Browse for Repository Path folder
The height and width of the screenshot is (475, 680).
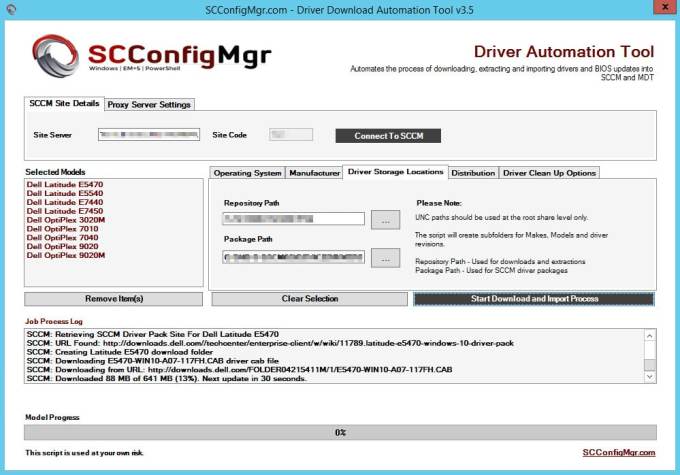tap(385, 220)
